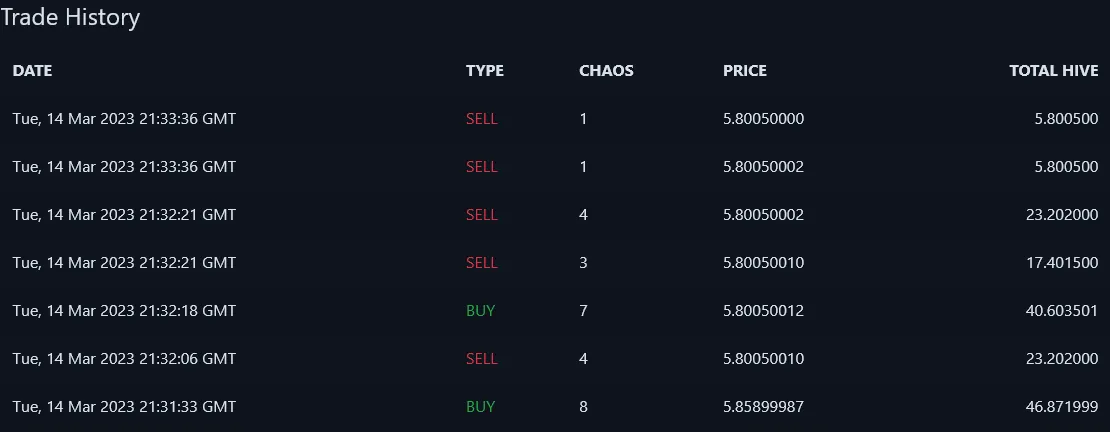Click price 5.80050012

(764, 311)
